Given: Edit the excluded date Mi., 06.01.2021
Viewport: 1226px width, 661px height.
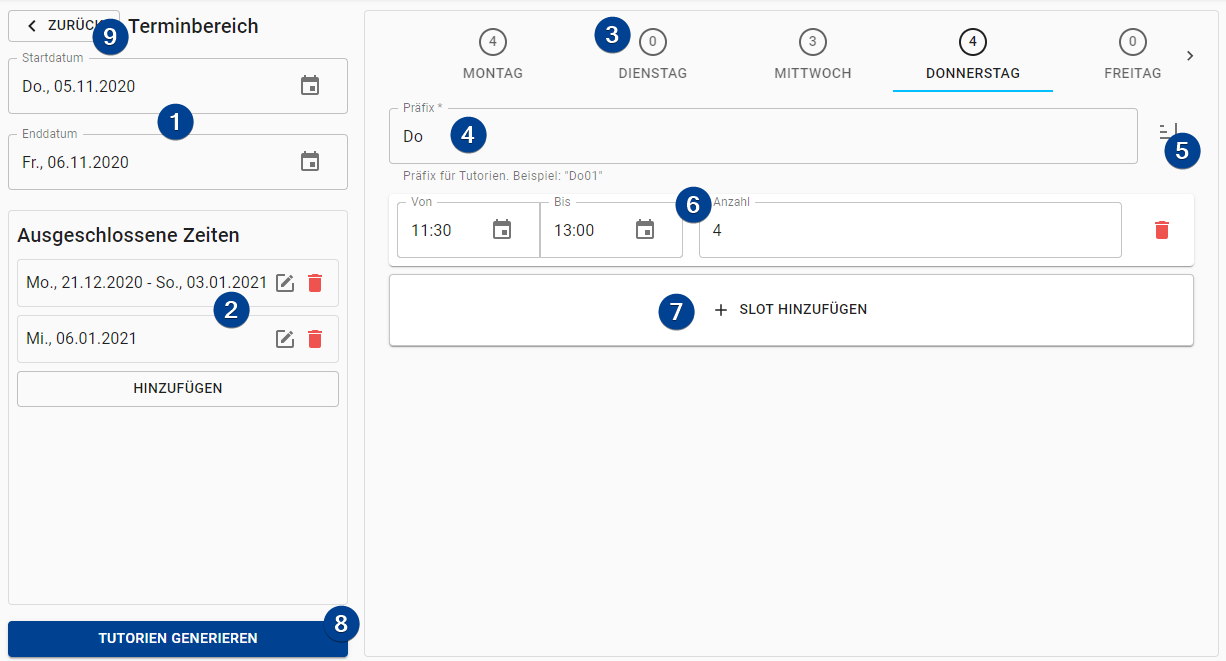Looking at the screenshot, I should tap(285, 339).
